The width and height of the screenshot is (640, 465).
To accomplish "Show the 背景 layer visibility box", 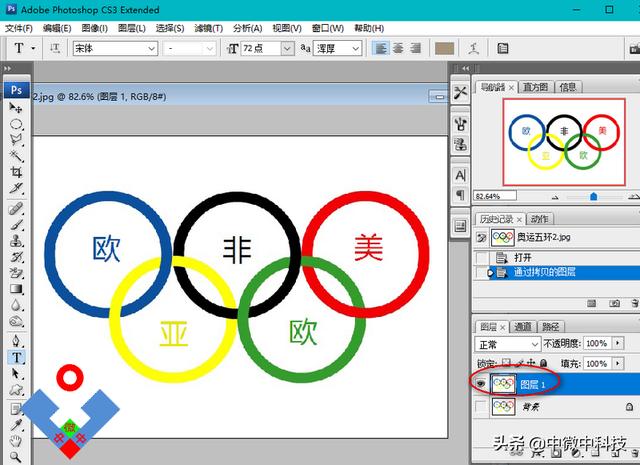I will 482,407.
